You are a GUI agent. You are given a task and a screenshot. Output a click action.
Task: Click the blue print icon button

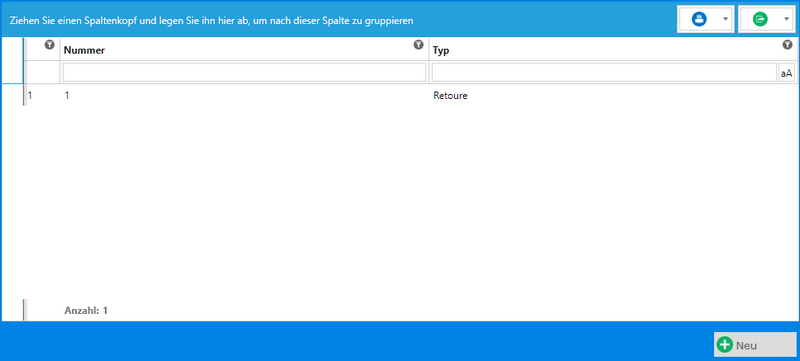tap(698, 19)
